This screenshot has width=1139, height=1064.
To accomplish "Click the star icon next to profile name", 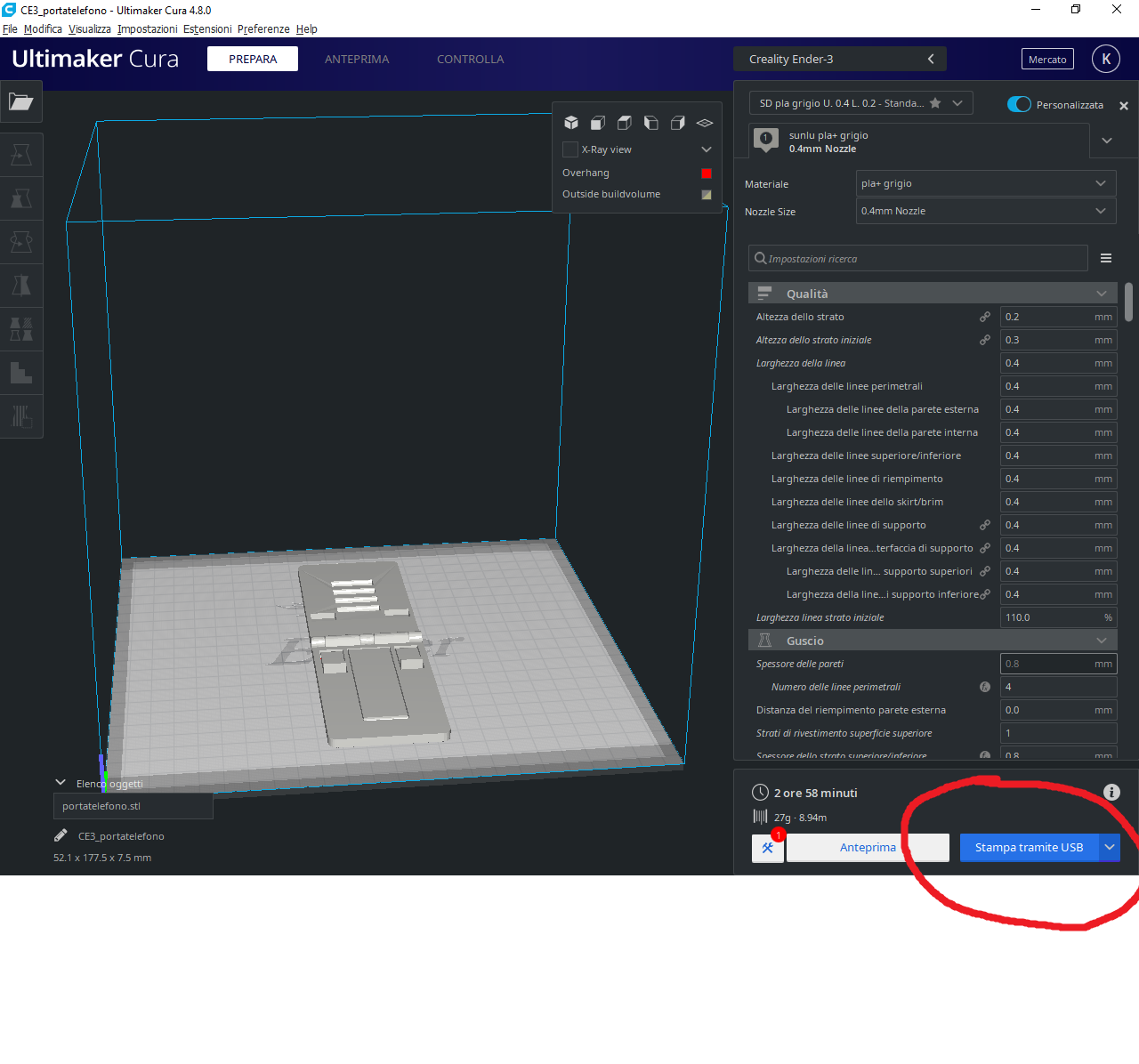I will pyautogui.click(x=935, y=103).
